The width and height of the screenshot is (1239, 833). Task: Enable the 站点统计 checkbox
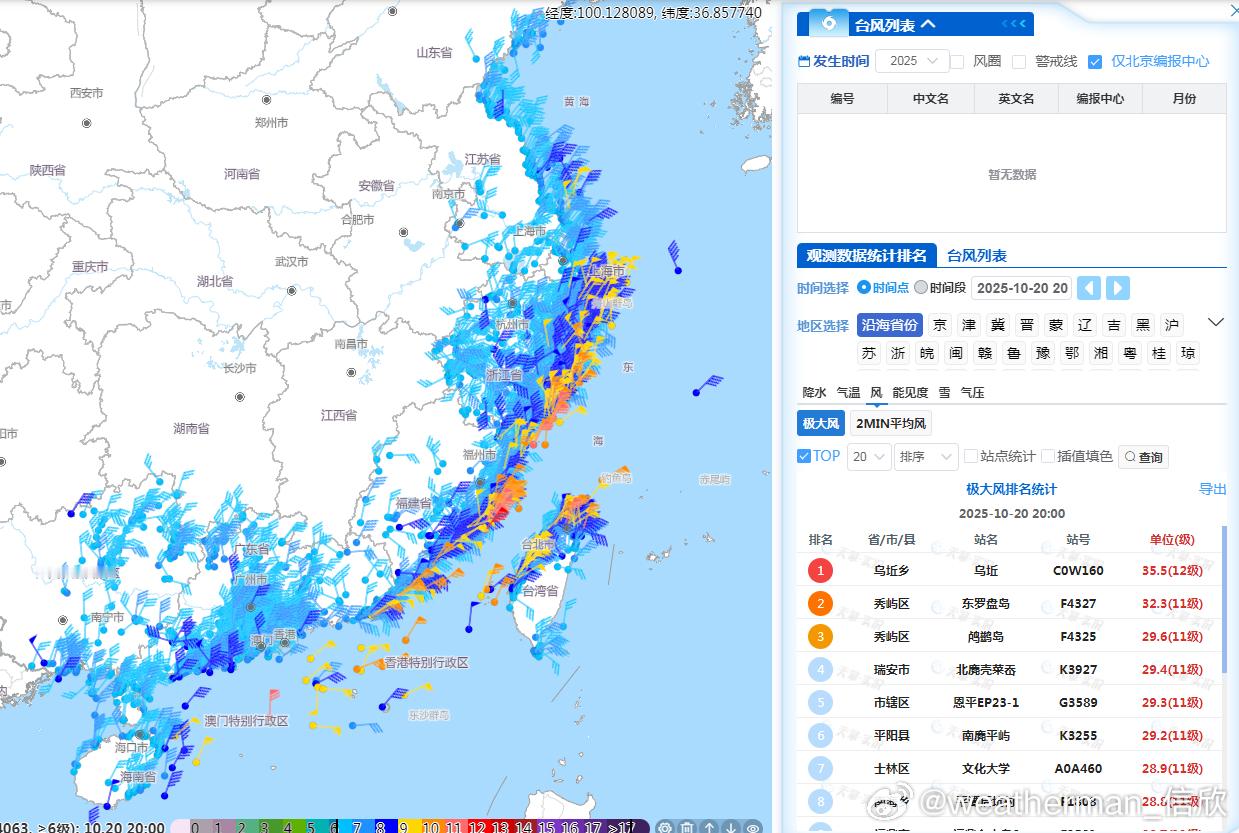(x=971, y=456)
